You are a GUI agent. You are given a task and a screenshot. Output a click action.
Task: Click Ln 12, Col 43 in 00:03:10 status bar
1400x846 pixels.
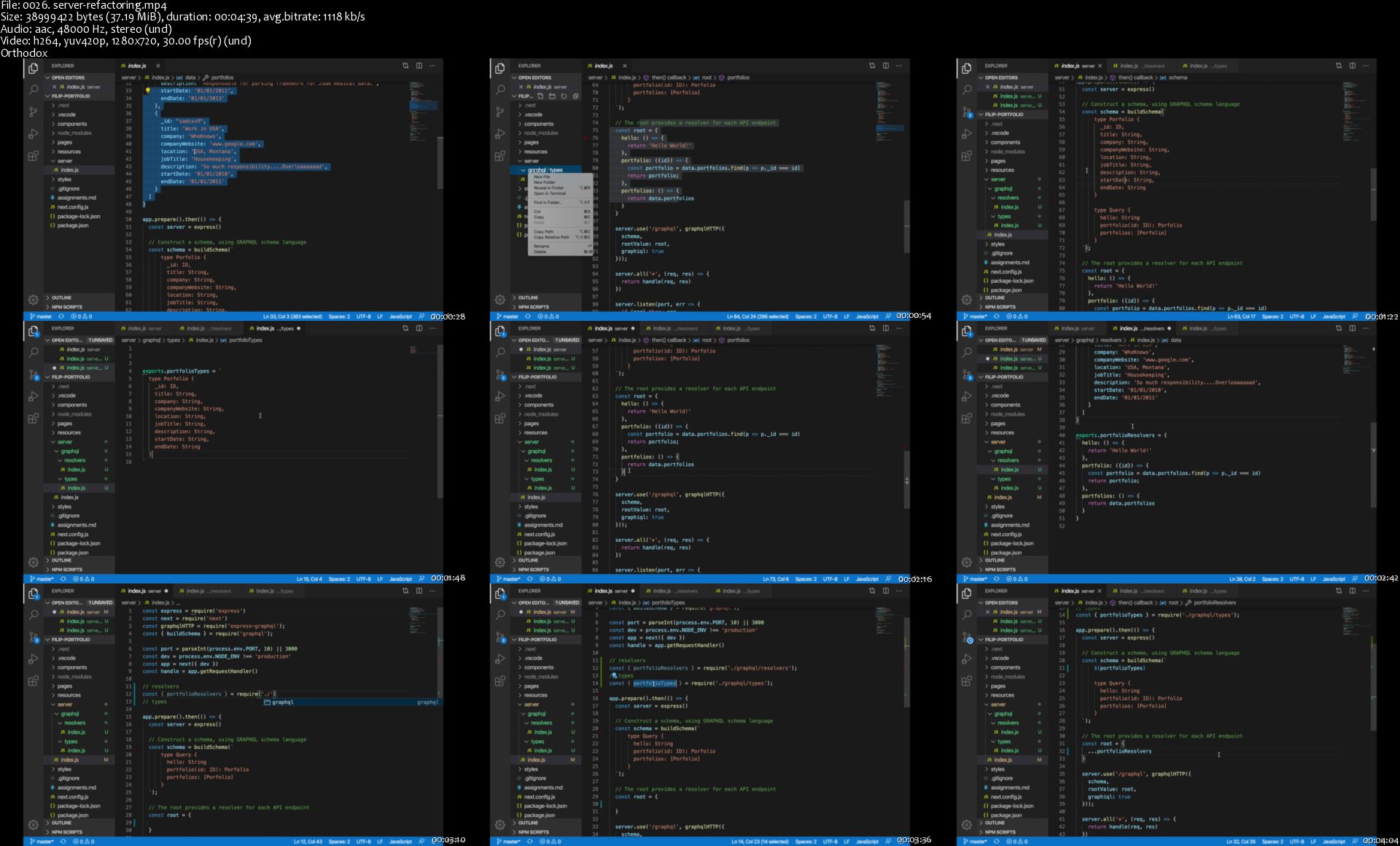(308, 842)
